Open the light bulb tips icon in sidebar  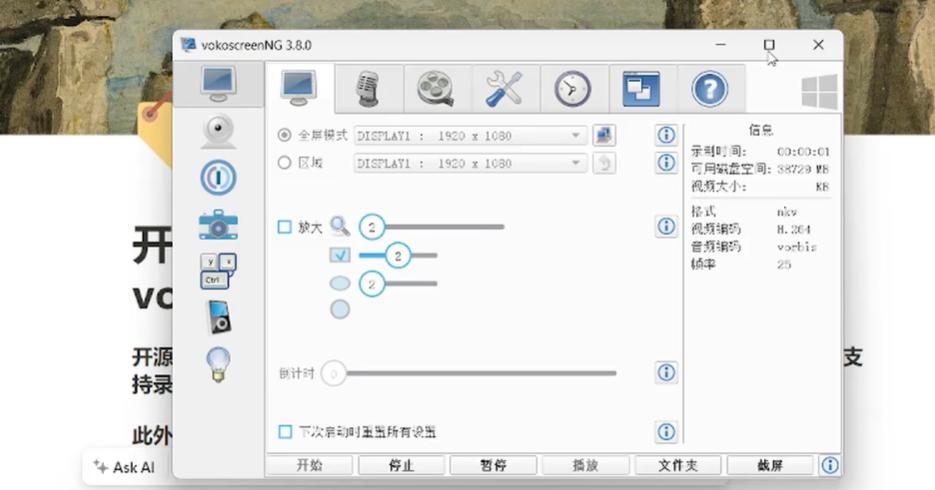(x=218, y=364)
